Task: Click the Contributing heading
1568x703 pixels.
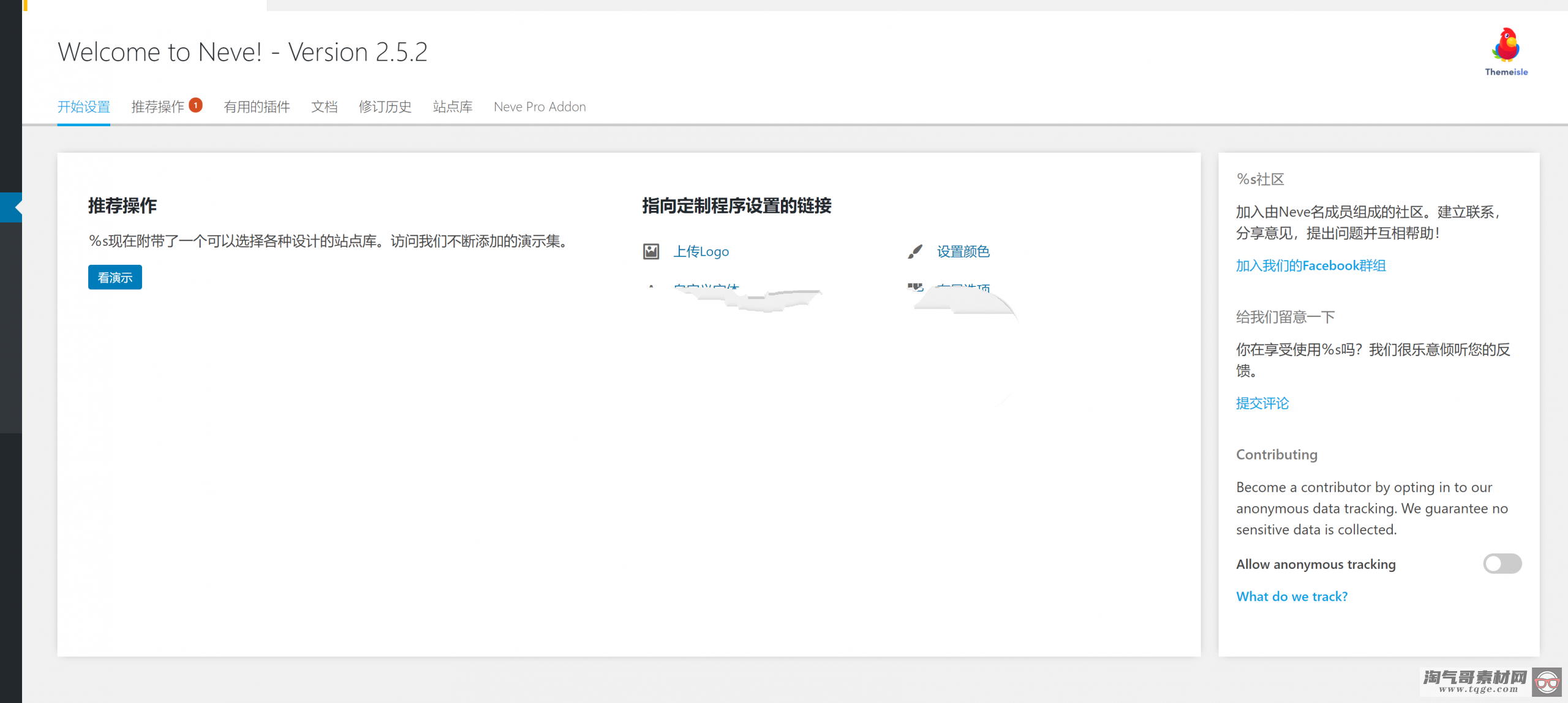Action: coord(1276,455)
